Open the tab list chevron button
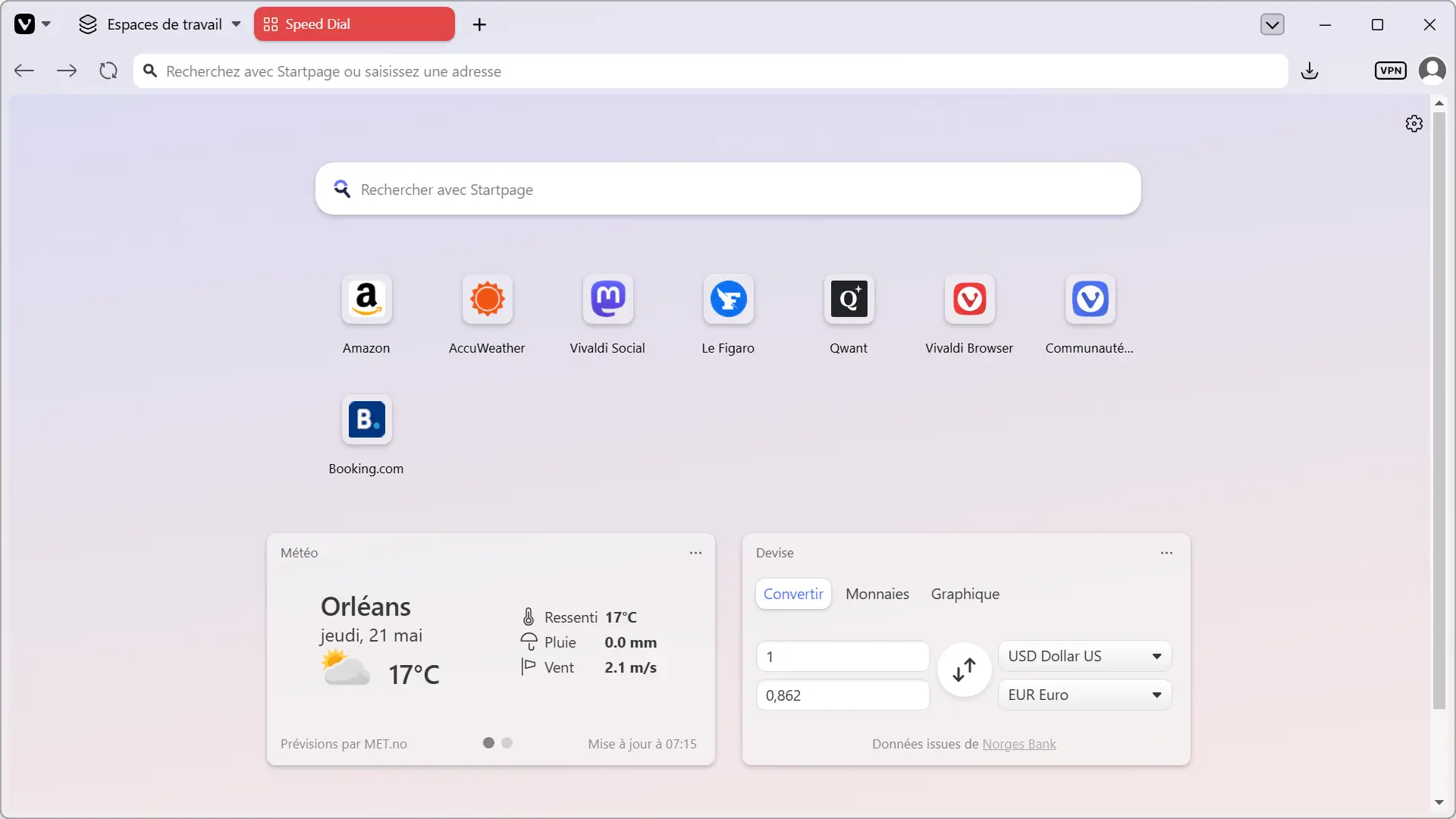Image resolution: width=1456 pixels, height=819 pixels. pyautogui.click(x=1272, y=24)
